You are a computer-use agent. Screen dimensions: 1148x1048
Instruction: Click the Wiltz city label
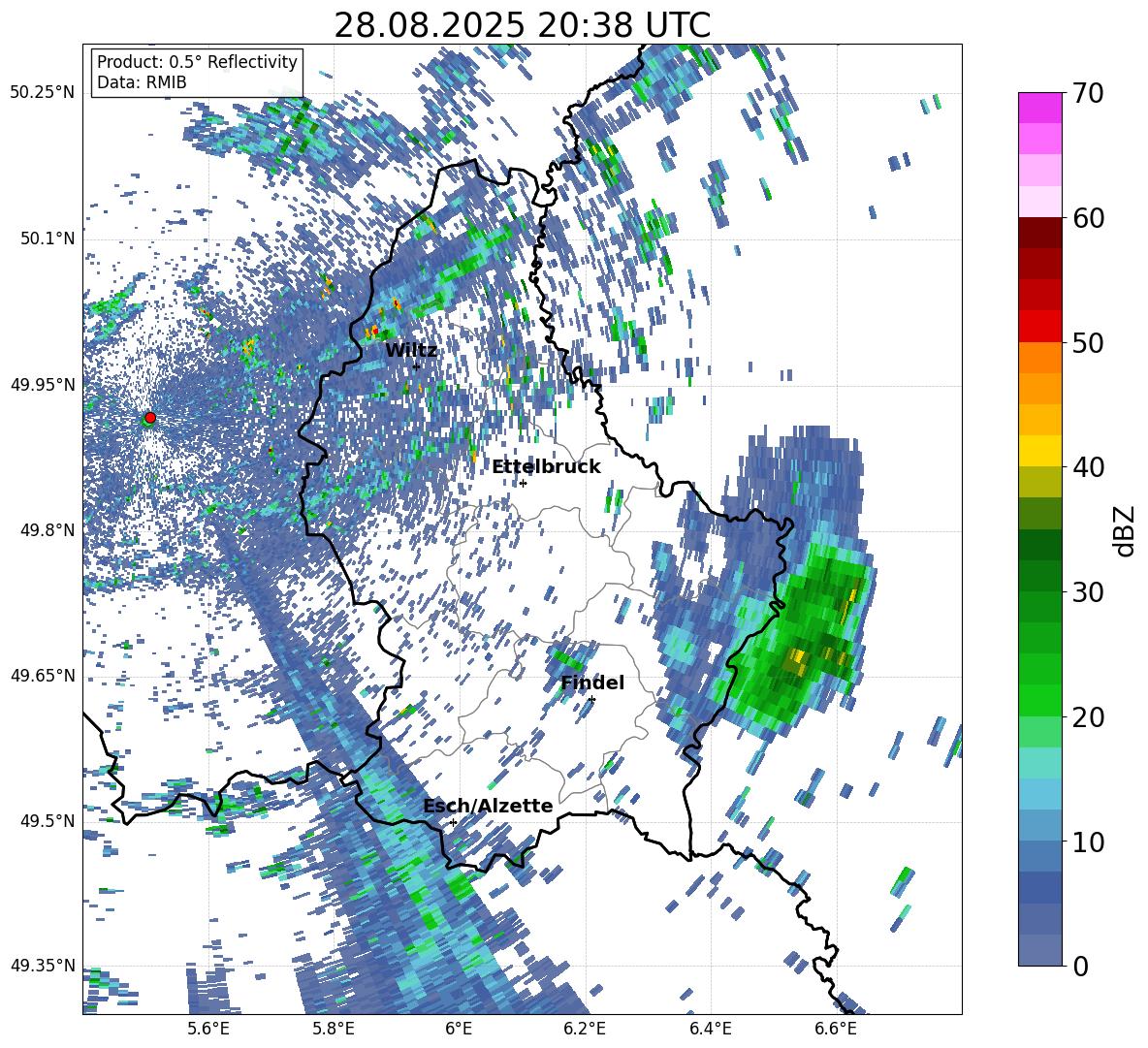[411, 350]
